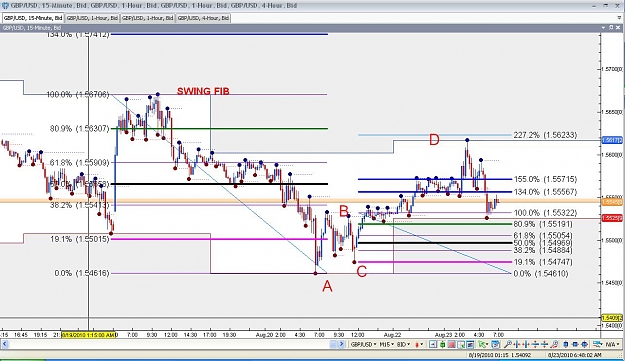This screenshot has width=625, height=361.
Task: Click the 19.1% (1.54747) fib label
Action: [543, 262]
